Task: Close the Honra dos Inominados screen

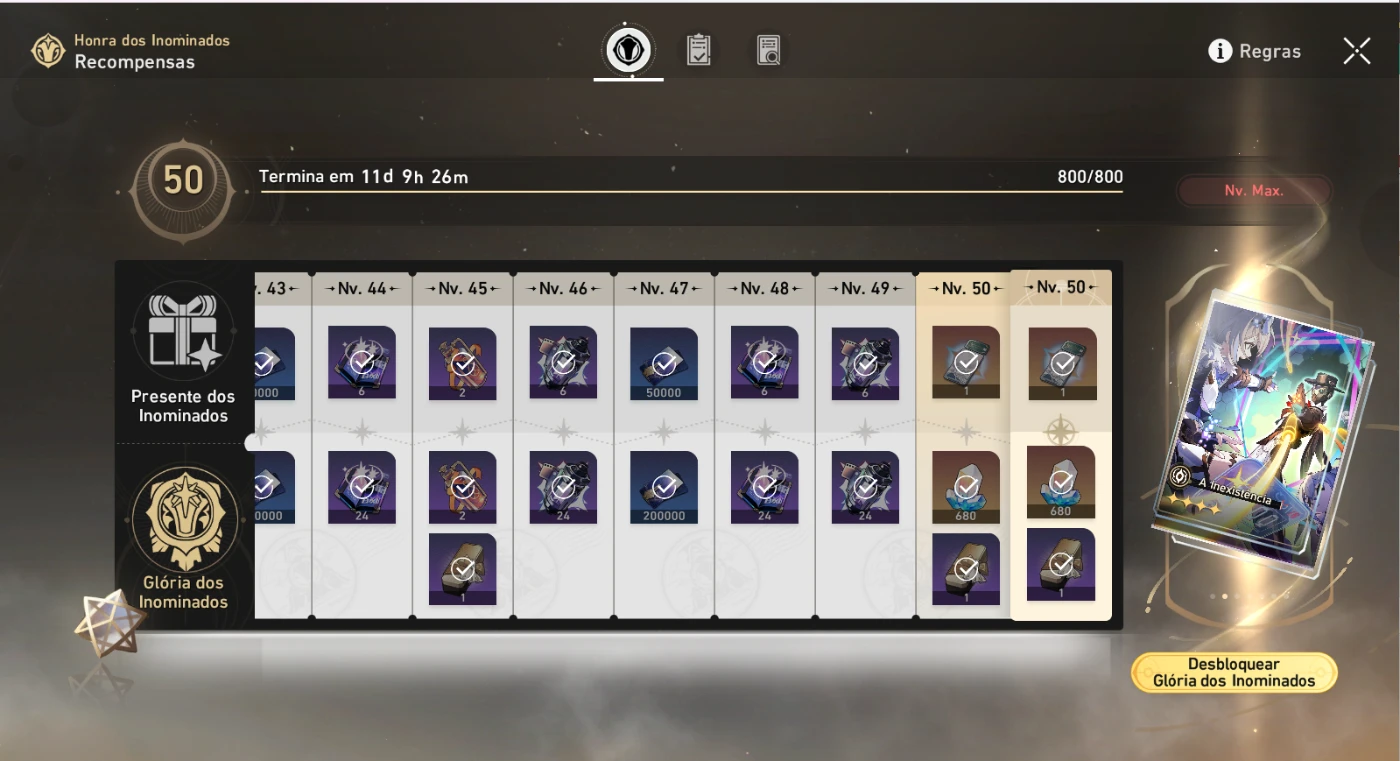Action: coord(1357,51)
